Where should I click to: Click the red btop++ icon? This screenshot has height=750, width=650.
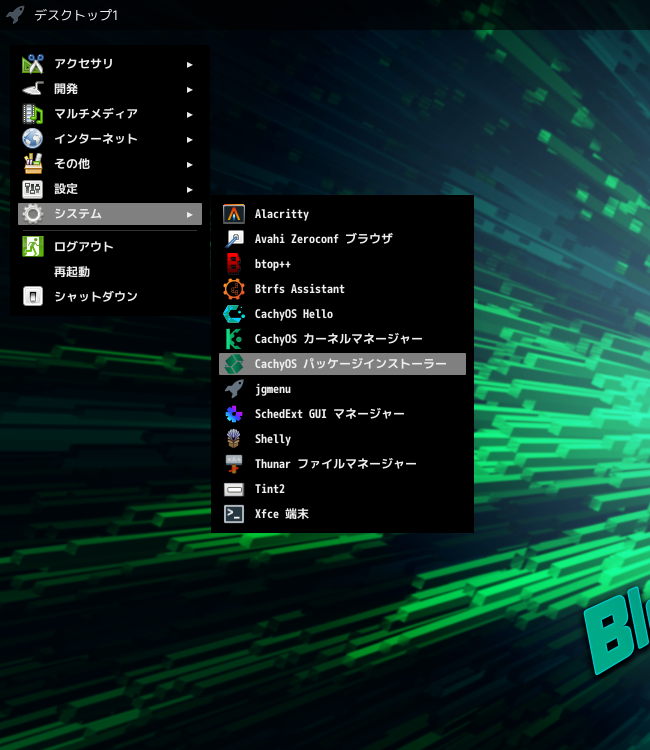click(x=234, y=264)
